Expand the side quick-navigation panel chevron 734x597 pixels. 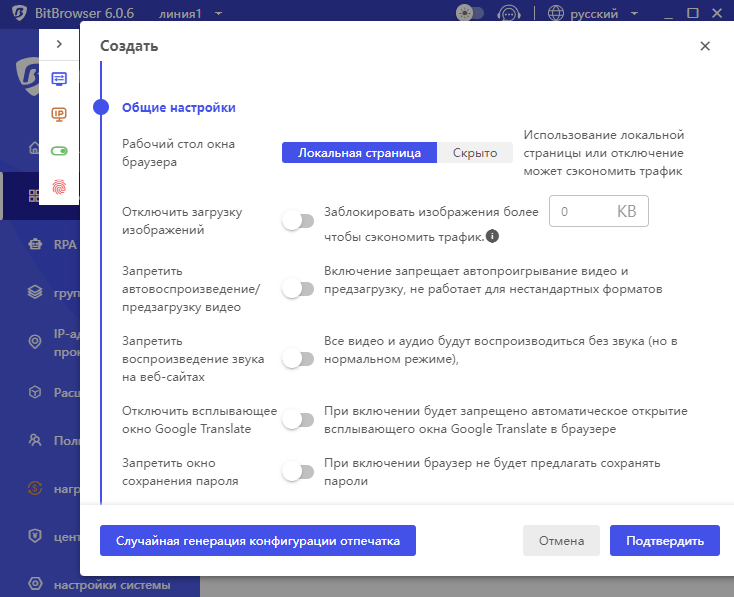click(59, 44)
